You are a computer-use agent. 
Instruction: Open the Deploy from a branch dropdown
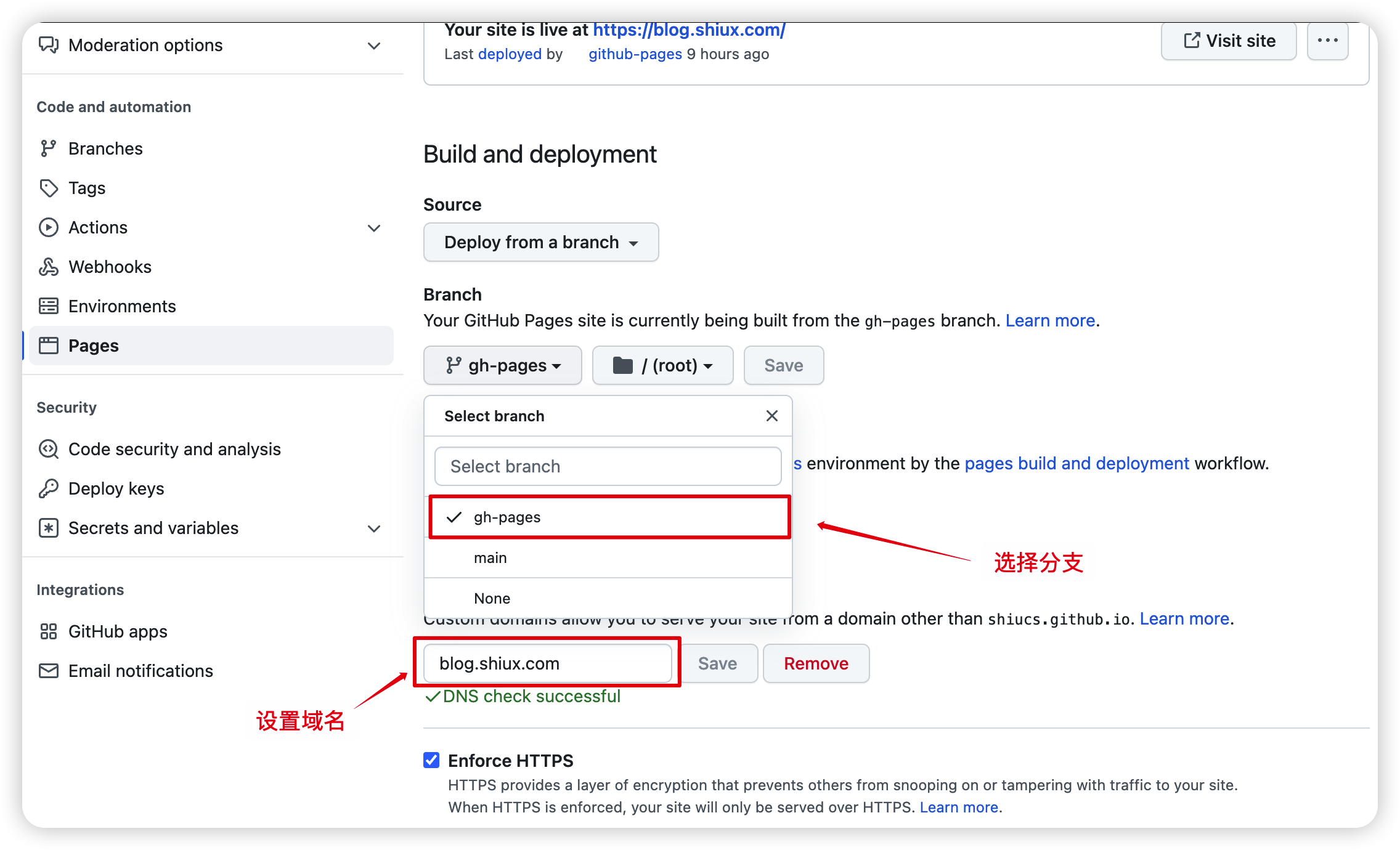tap(541, 242)
